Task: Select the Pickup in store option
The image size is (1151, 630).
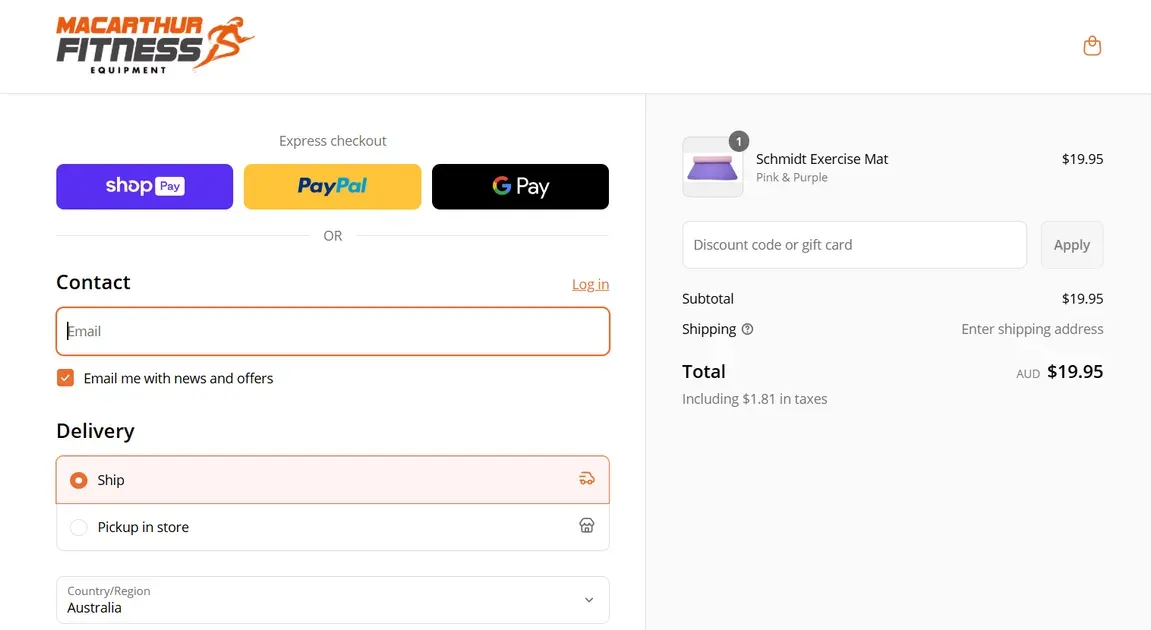Action: tap(333, 527)
